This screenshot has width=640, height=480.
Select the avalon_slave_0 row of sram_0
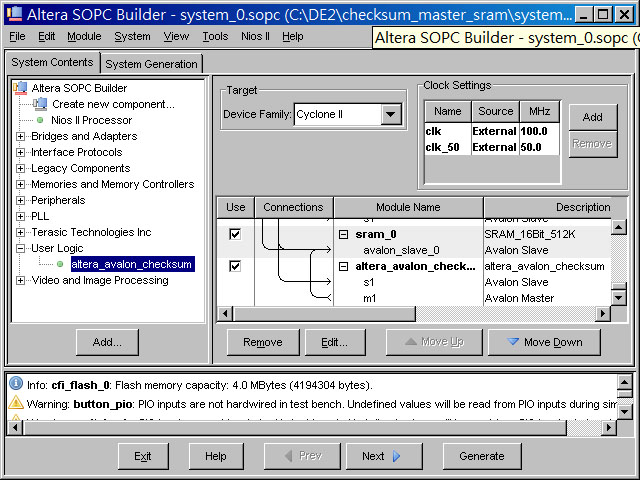(x=413, y=250)
